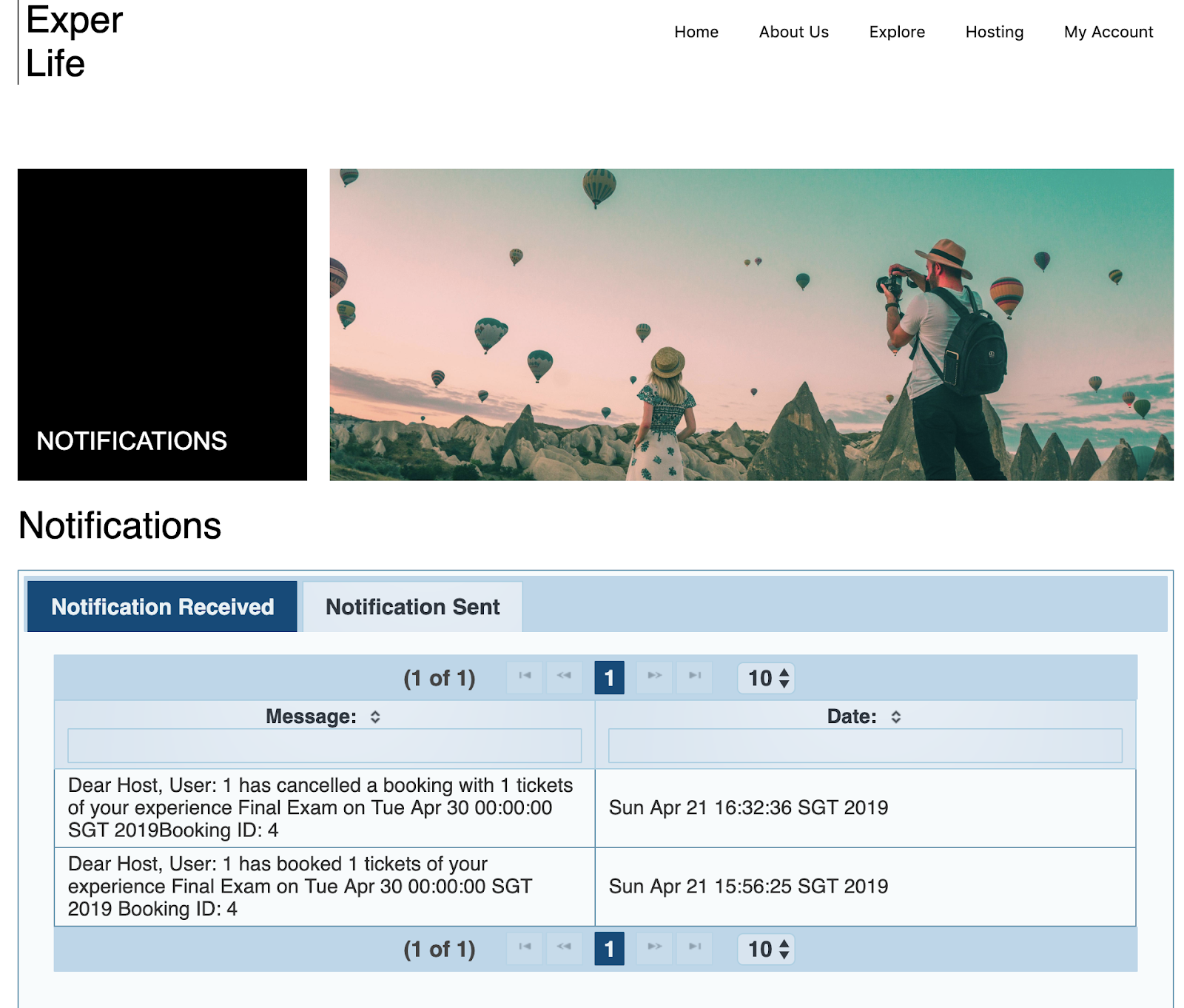Click the Message: column header label
The width and height of the screenshot is (1184, 1008).
[x=311, y=716]
